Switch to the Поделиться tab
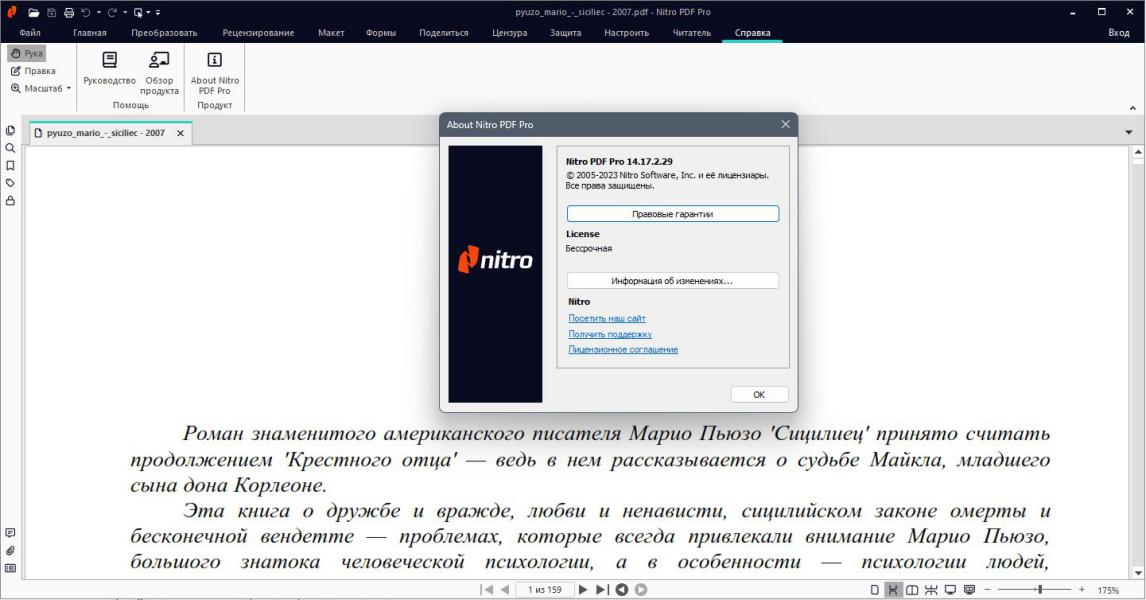The image size is (1146, 600). pos(444,33)
